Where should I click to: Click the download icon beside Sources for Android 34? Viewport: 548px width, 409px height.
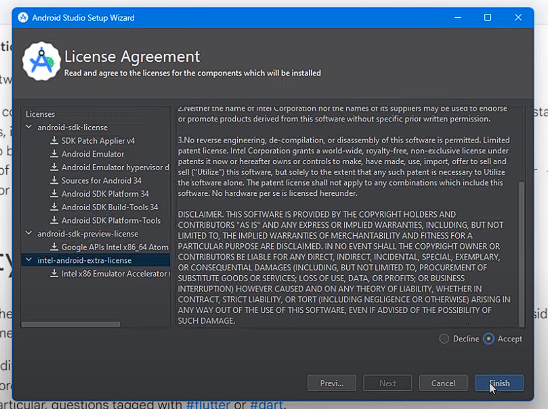pos(54,180)
